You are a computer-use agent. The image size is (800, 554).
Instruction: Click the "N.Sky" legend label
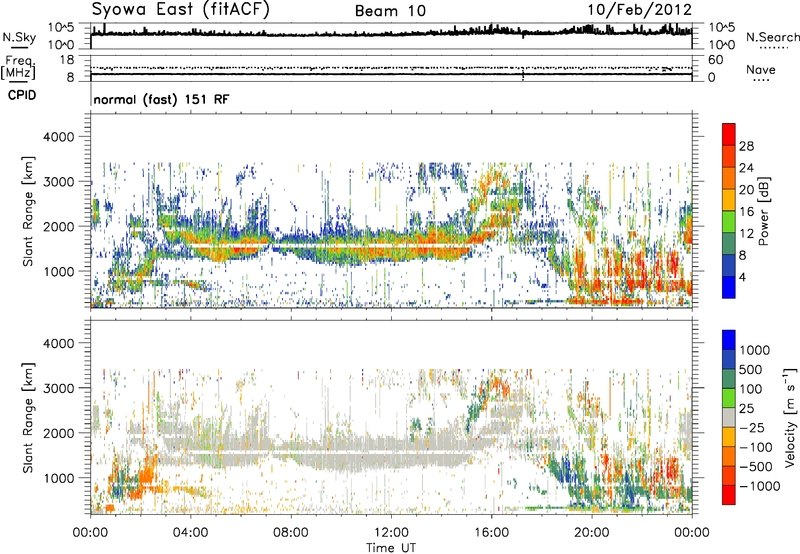(x=19, y=37)
